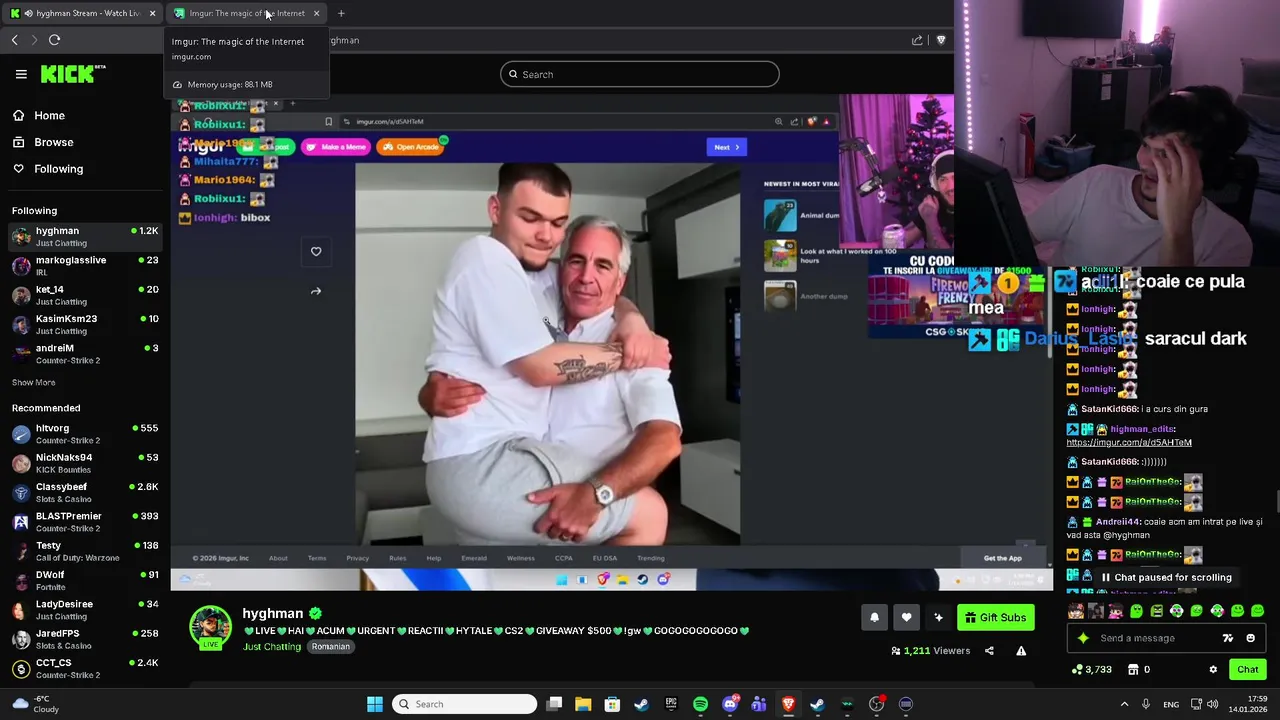Toggle stream notifications bell
Viewport: 1280px width, 720px height.
(874, 617)
